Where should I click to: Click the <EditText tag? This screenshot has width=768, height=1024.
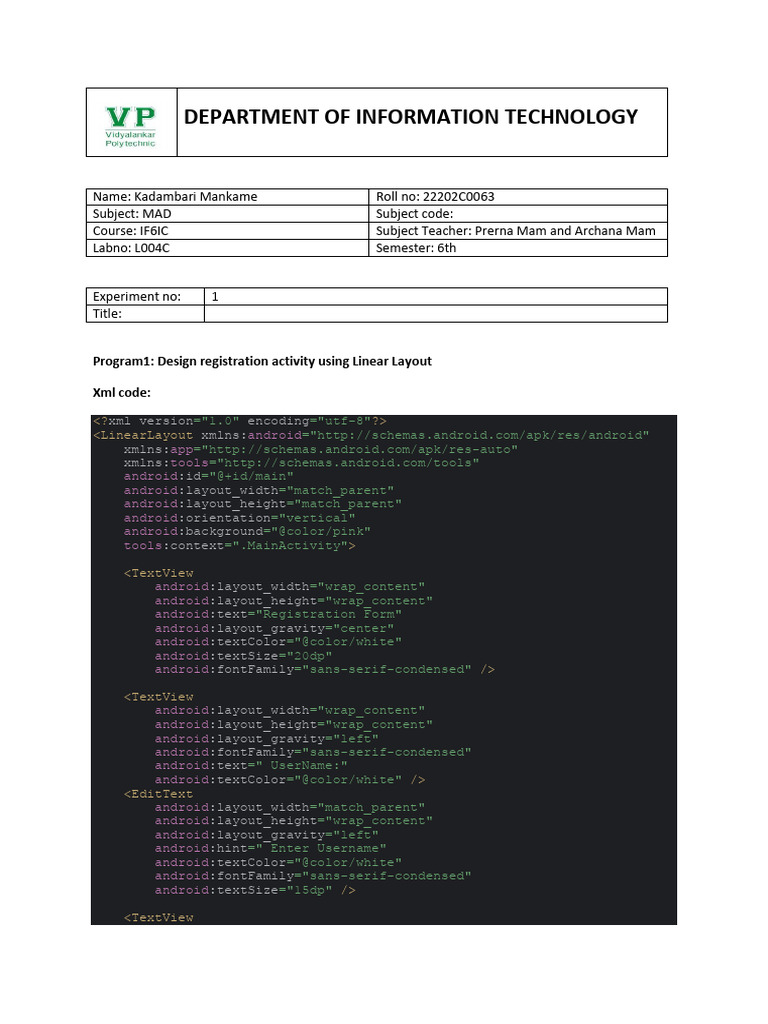click(159, 793)
